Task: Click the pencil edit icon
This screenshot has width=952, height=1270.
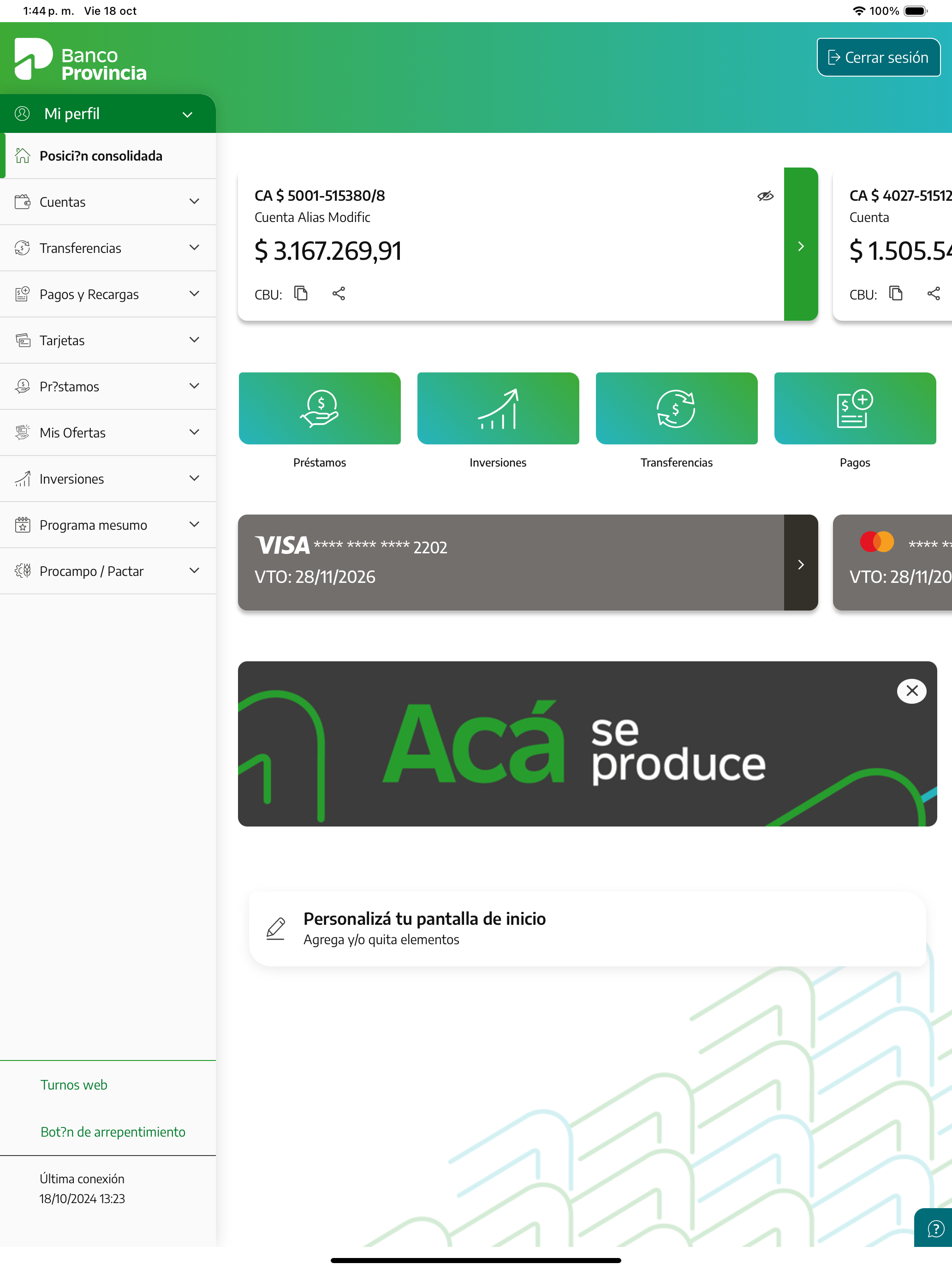Action: [275, 929]
